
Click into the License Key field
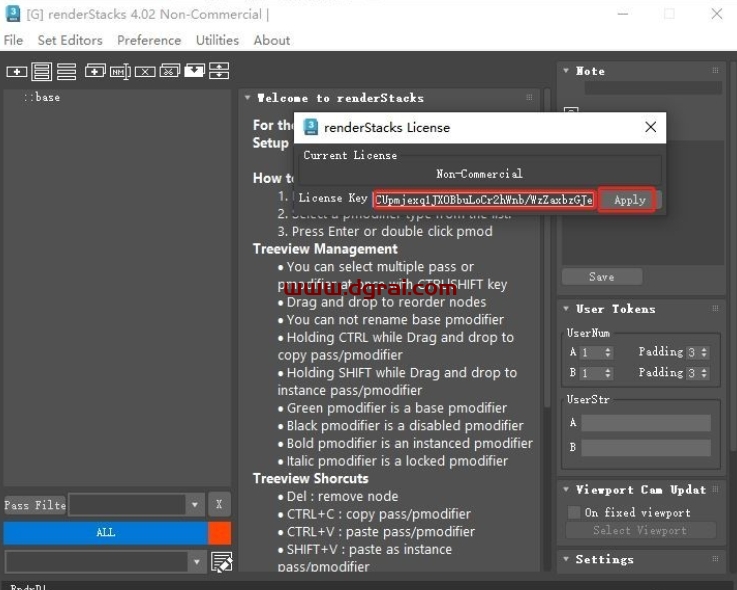point(484,200)
